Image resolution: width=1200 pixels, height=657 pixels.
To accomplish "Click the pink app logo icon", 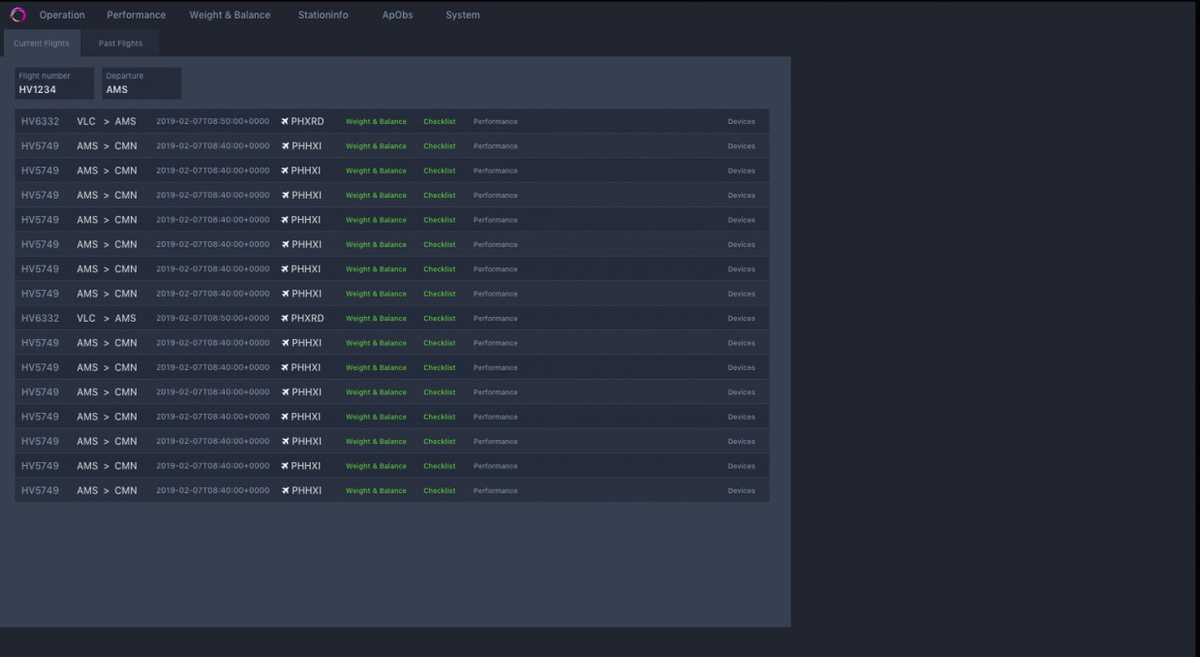I will point(17,15).
